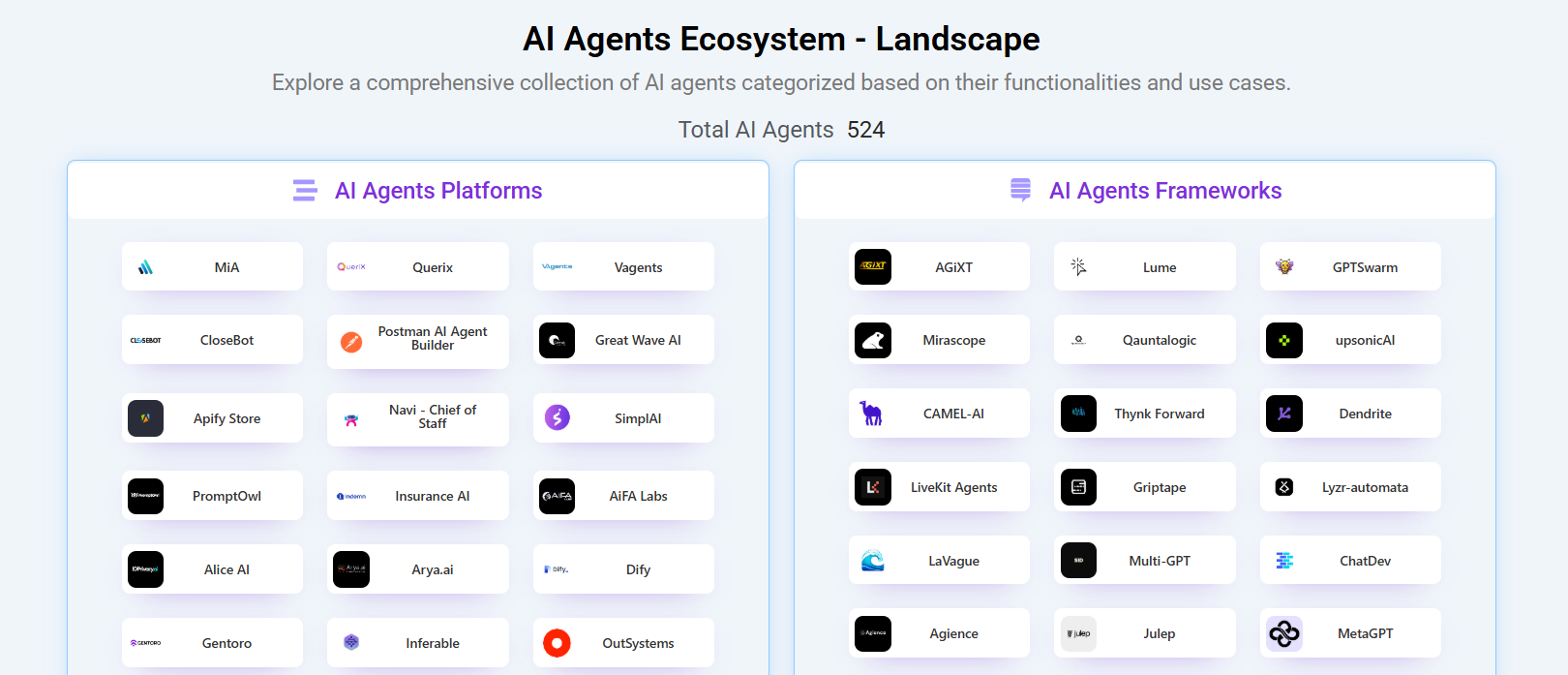Open the AI Agents Platforms heading

tap(438, 191)
